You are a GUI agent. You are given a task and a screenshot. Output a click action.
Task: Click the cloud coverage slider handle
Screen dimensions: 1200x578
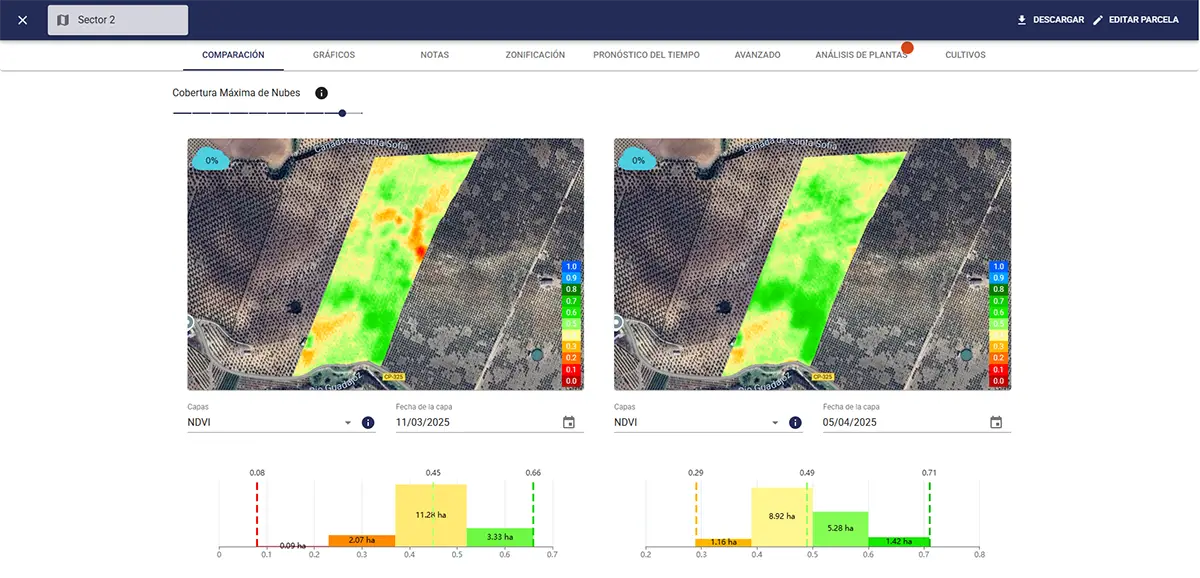[x=342, y=113]
